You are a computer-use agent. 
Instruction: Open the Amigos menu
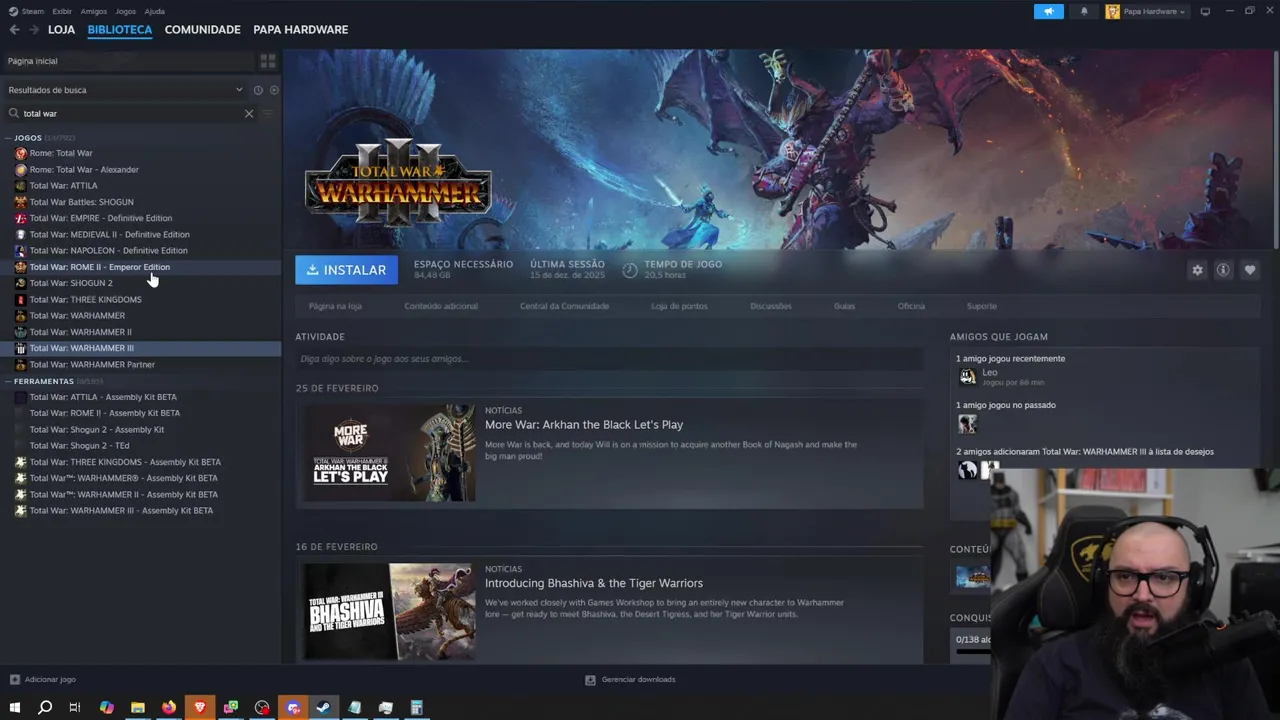(x=94, y=12)
